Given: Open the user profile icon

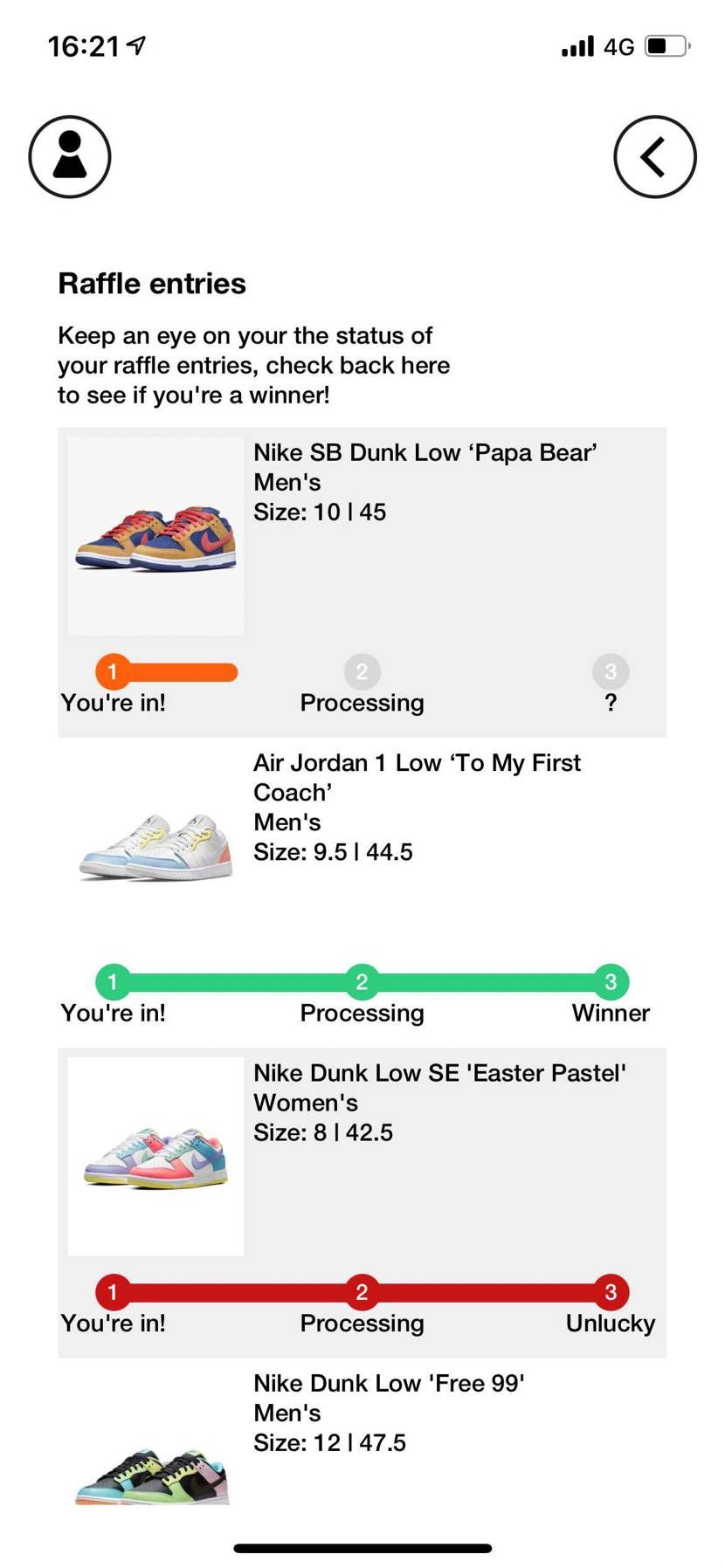Looking at the screenshot, I should pyautogui.click(x=70, y=157).
